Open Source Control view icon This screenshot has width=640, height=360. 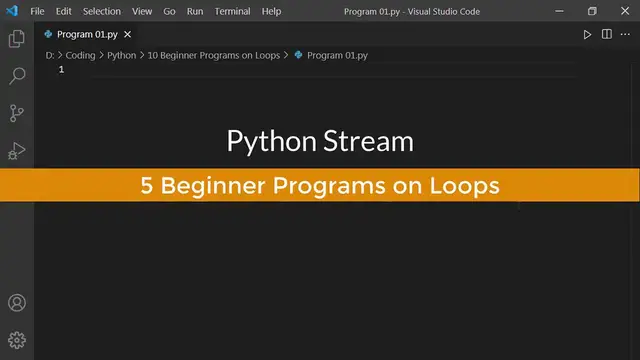(x=17, y=113)
